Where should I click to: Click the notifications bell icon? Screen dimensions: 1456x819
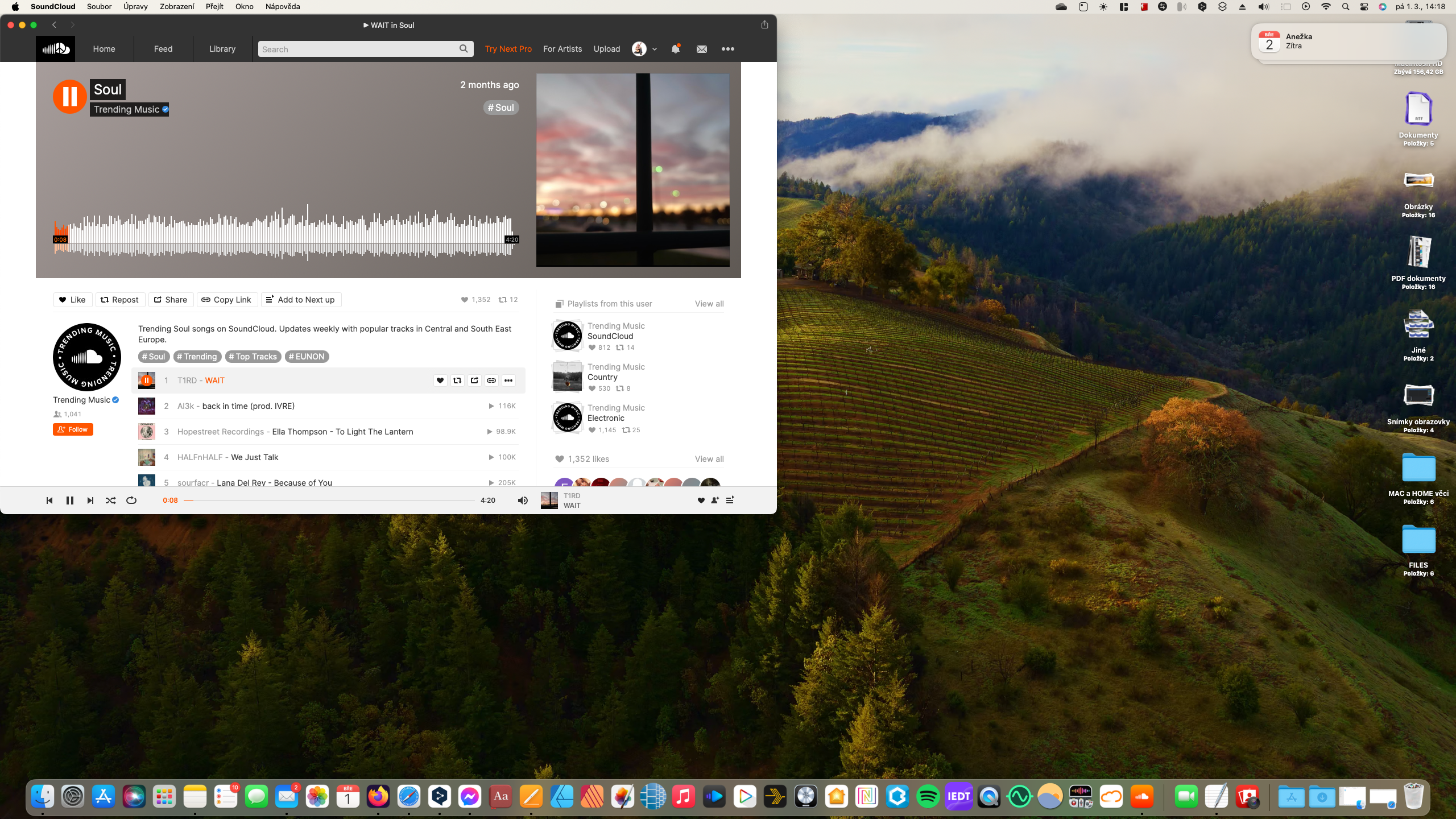point(675,49)
